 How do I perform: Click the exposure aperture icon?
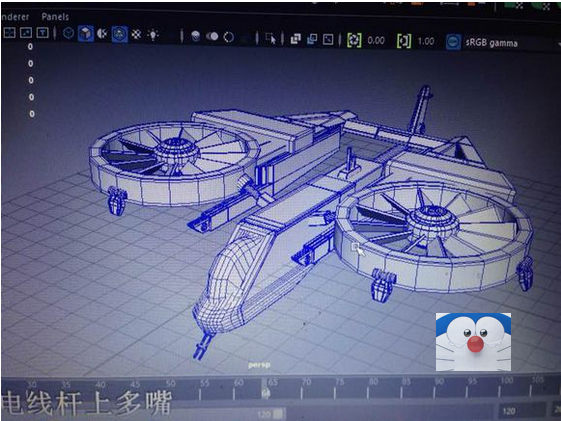[x=354, y=40]
